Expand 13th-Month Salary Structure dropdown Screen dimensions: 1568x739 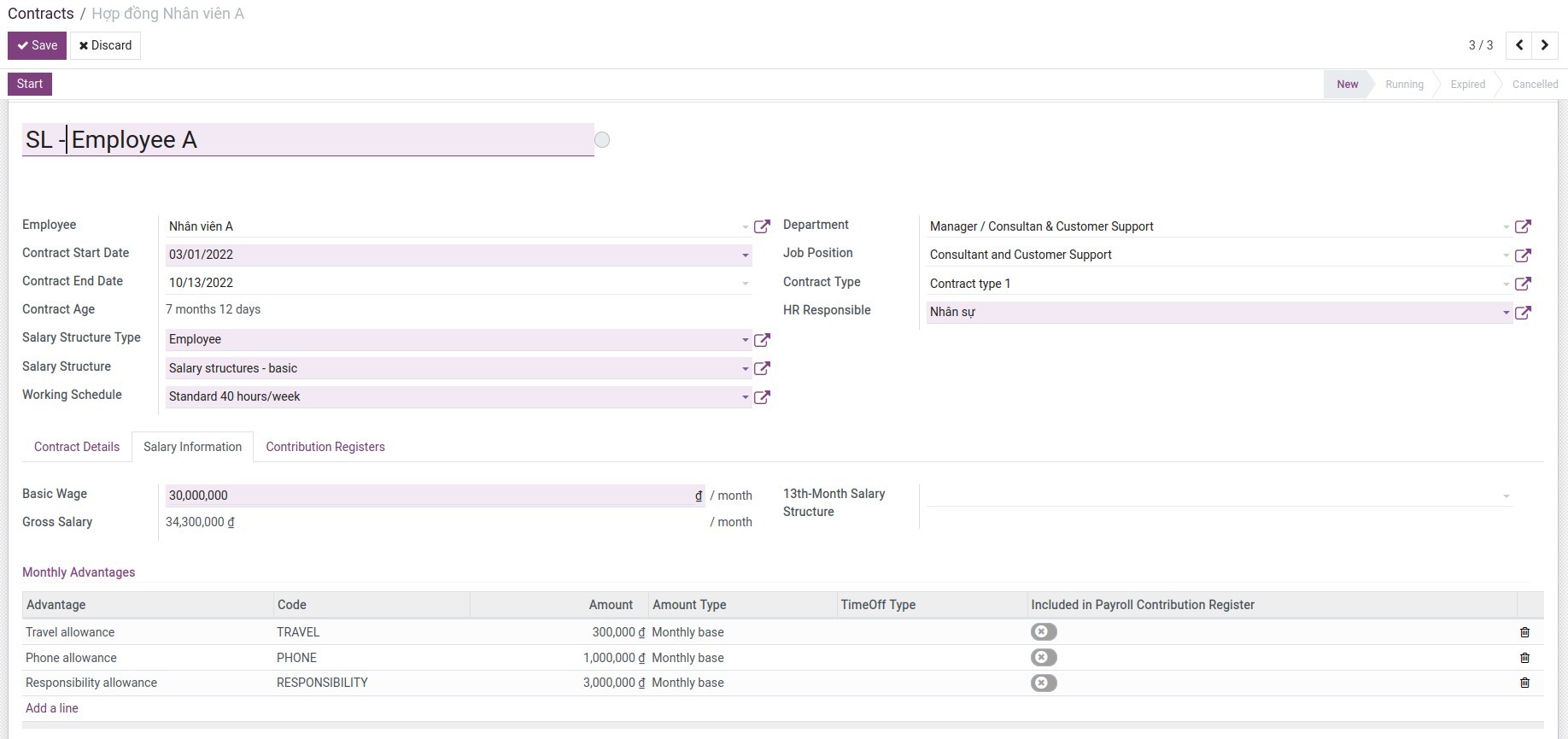tap(1506, 496)
